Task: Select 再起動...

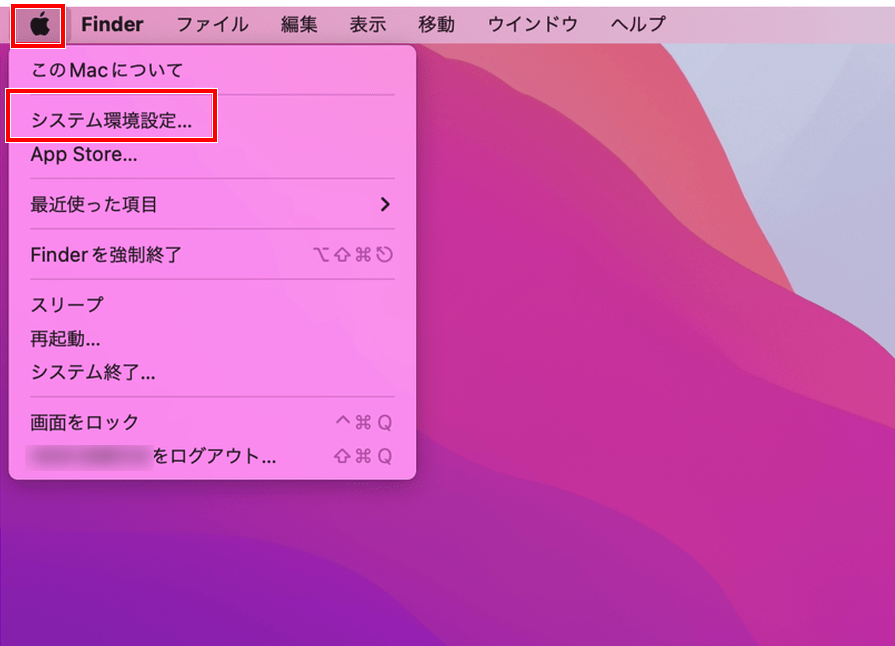Action: click(x=212, y=339)
